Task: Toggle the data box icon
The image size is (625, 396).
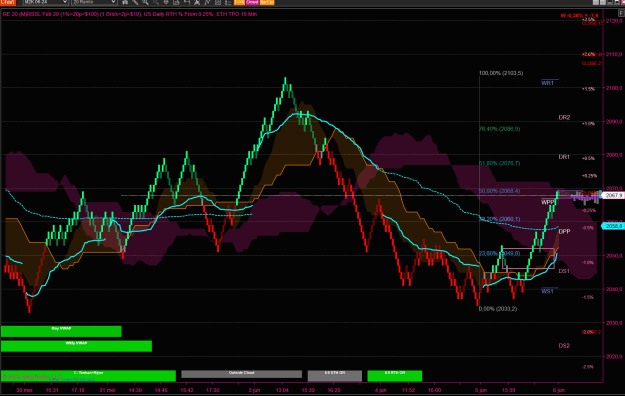Action: [x=177, y=2]
